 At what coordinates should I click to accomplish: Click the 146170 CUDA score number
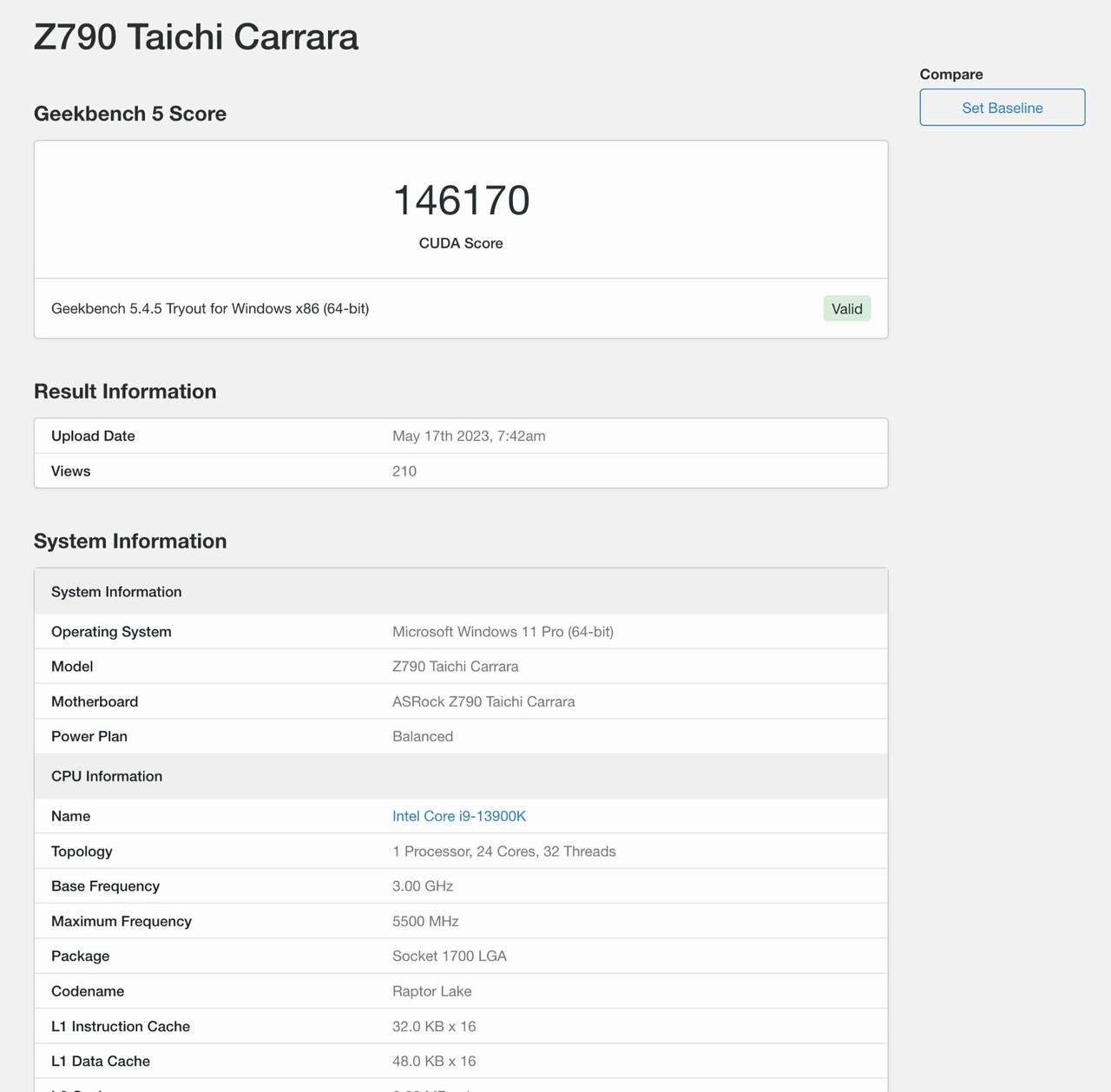pos(461,201)
